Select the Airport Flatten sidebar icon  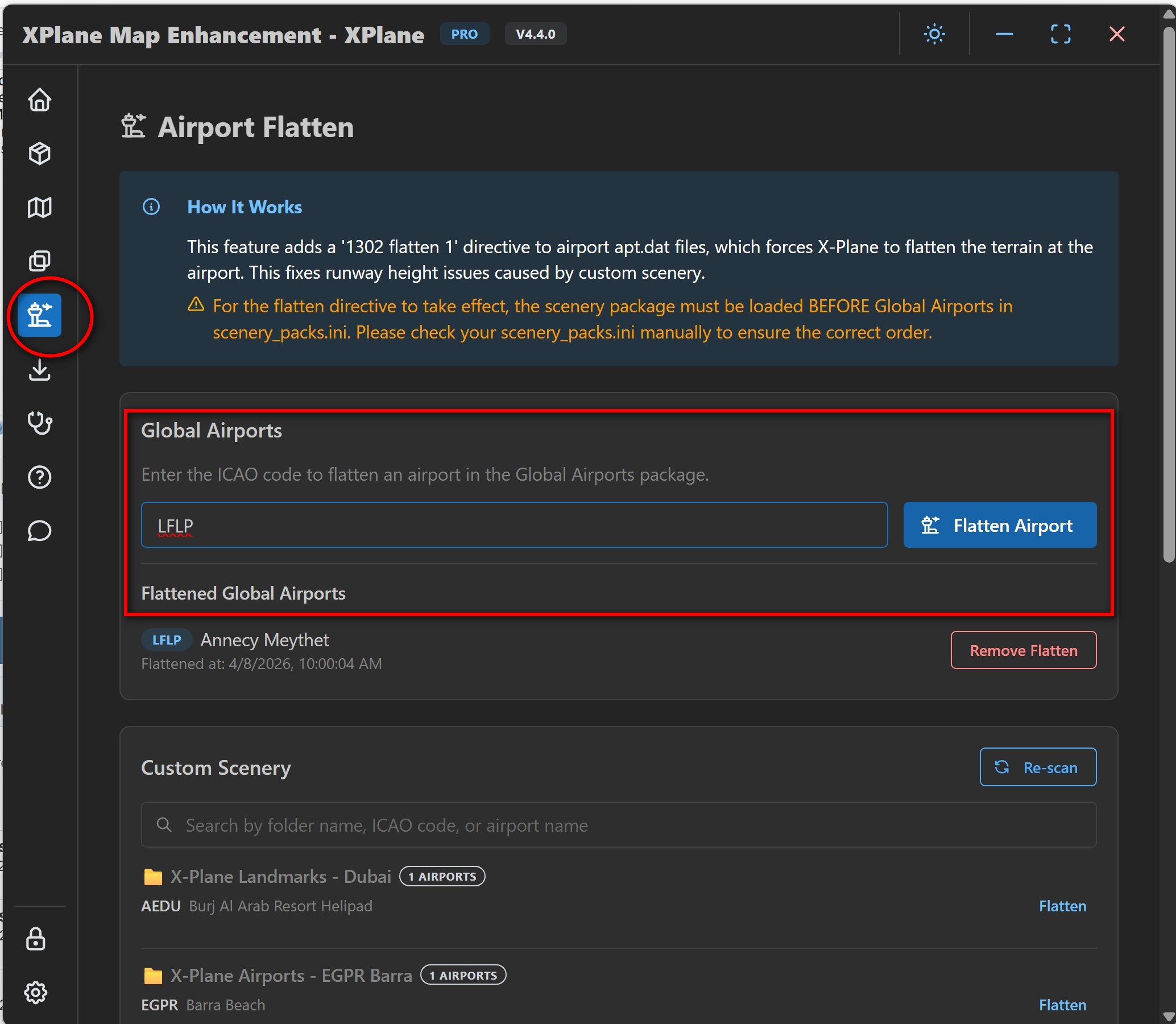click(39, 315)
